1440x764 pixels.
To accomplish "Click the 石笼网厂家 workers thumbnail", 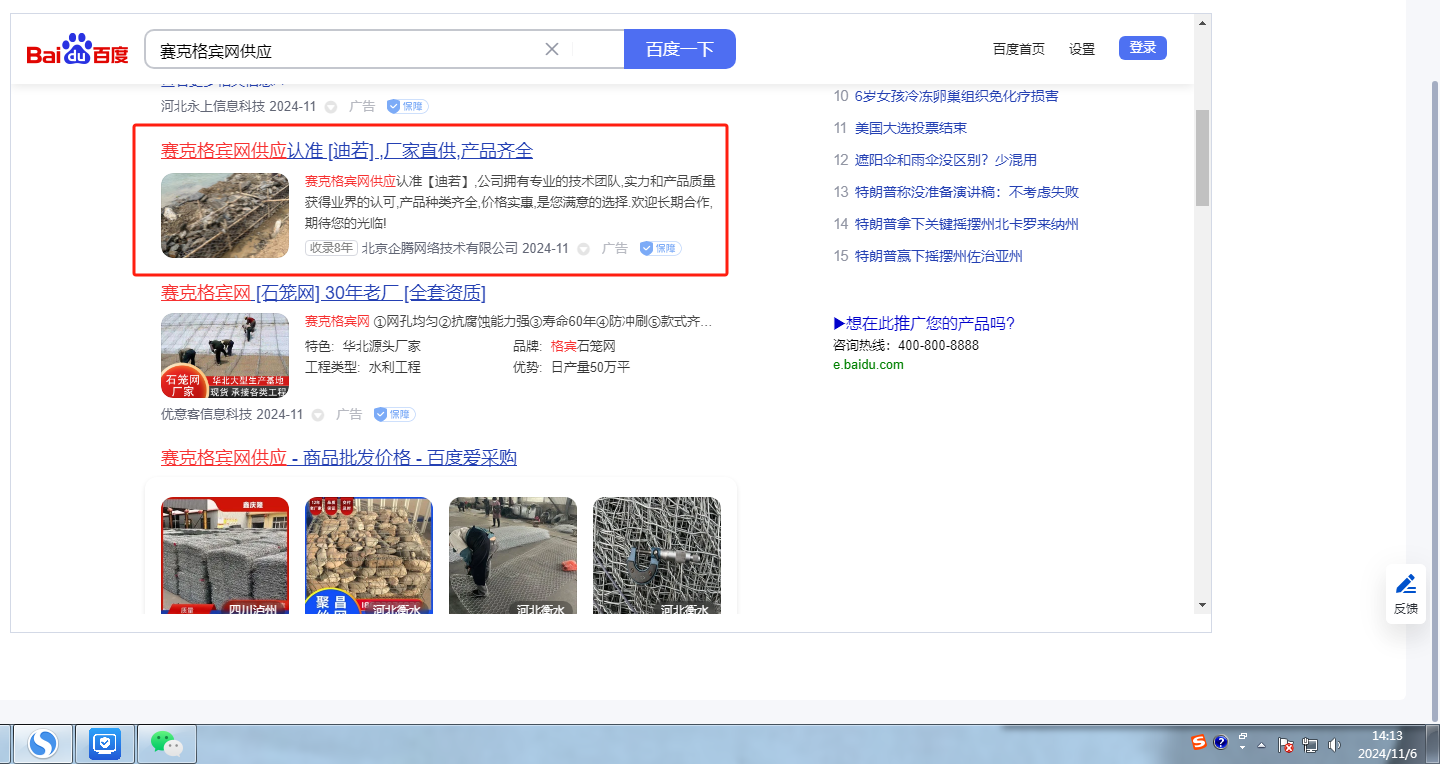I will [225, 355].
